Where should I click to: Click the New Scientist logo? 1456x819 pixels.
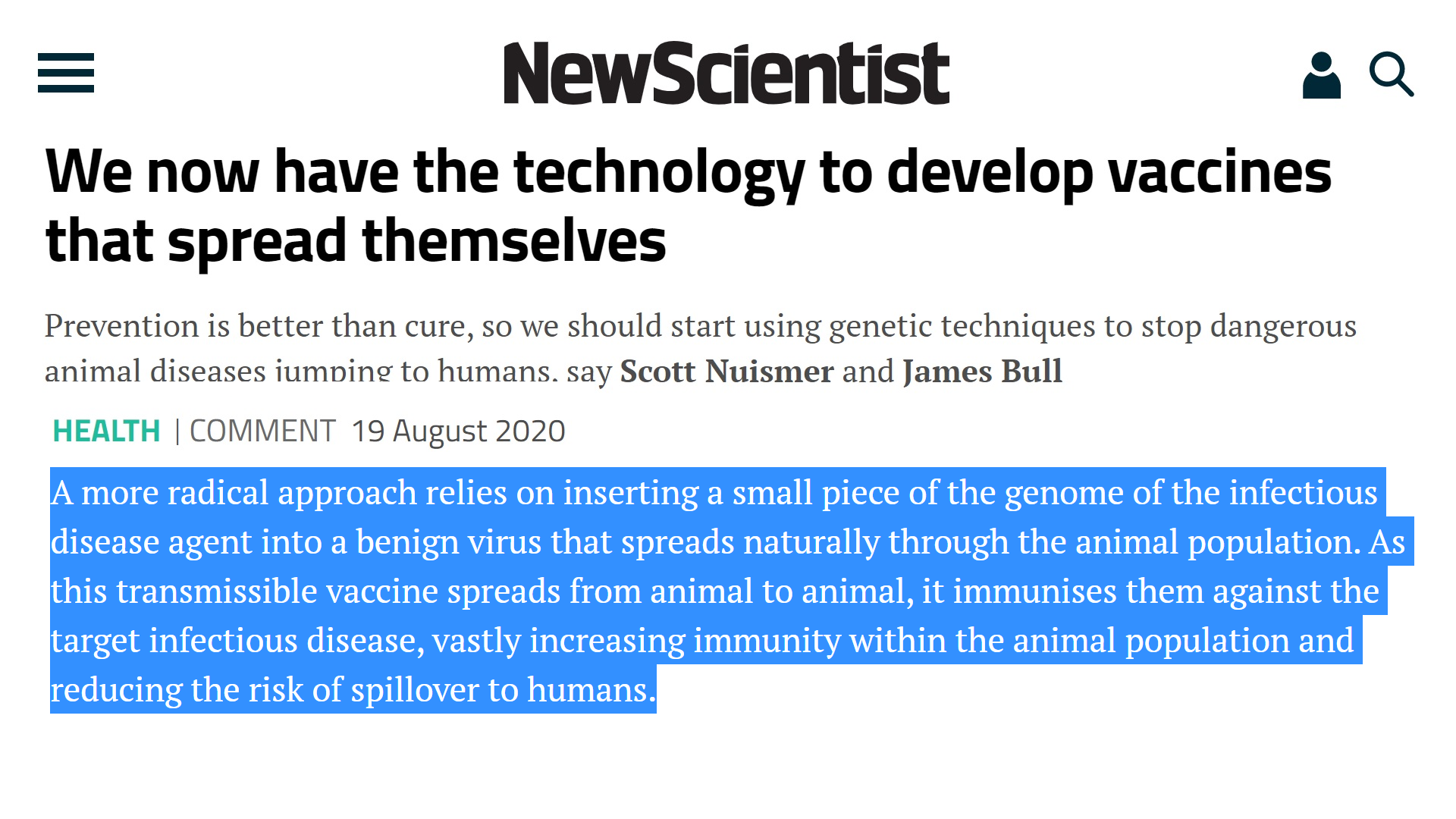coord(726,74)
